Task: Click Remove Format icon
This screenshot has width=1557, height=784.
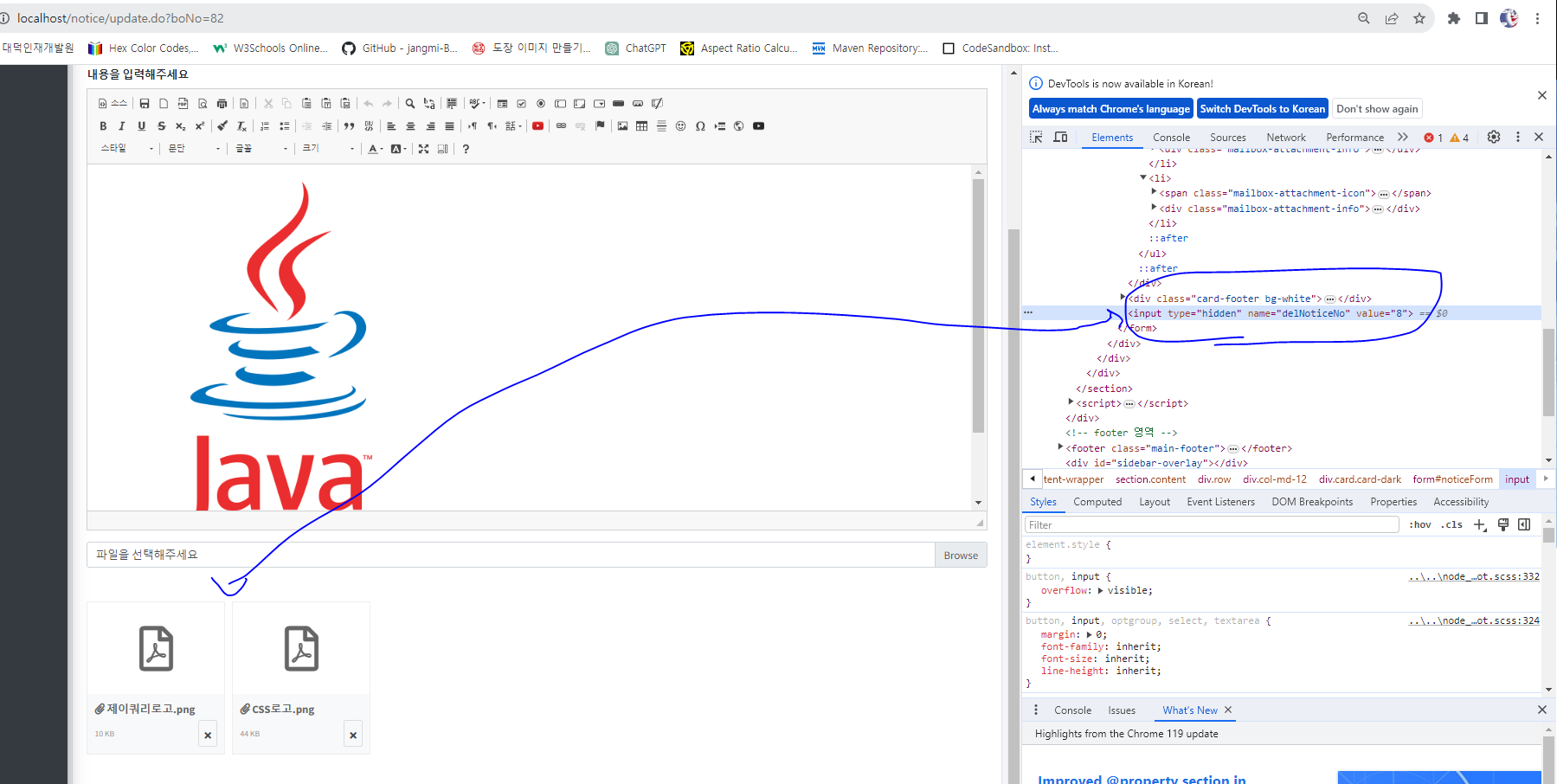Action: [x=241, y=126]
